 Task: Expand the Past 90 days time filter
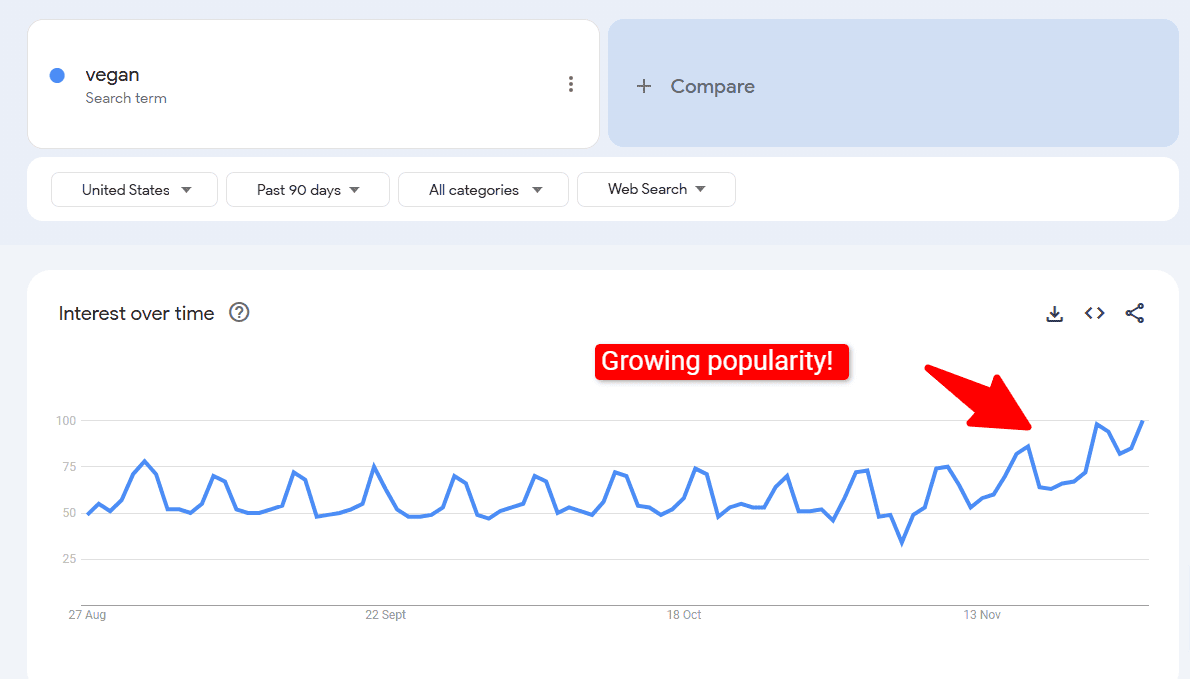[307, 190]
